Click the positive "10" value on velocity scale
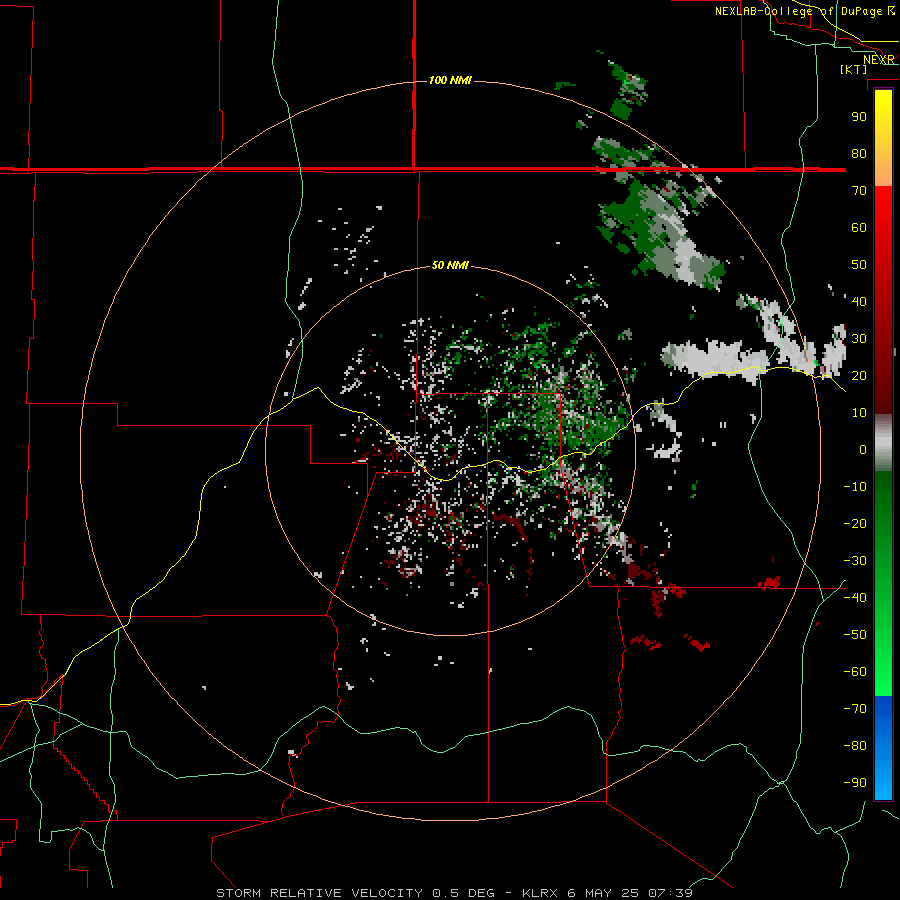This screenshot has height=900, width=900. point(859,413)
